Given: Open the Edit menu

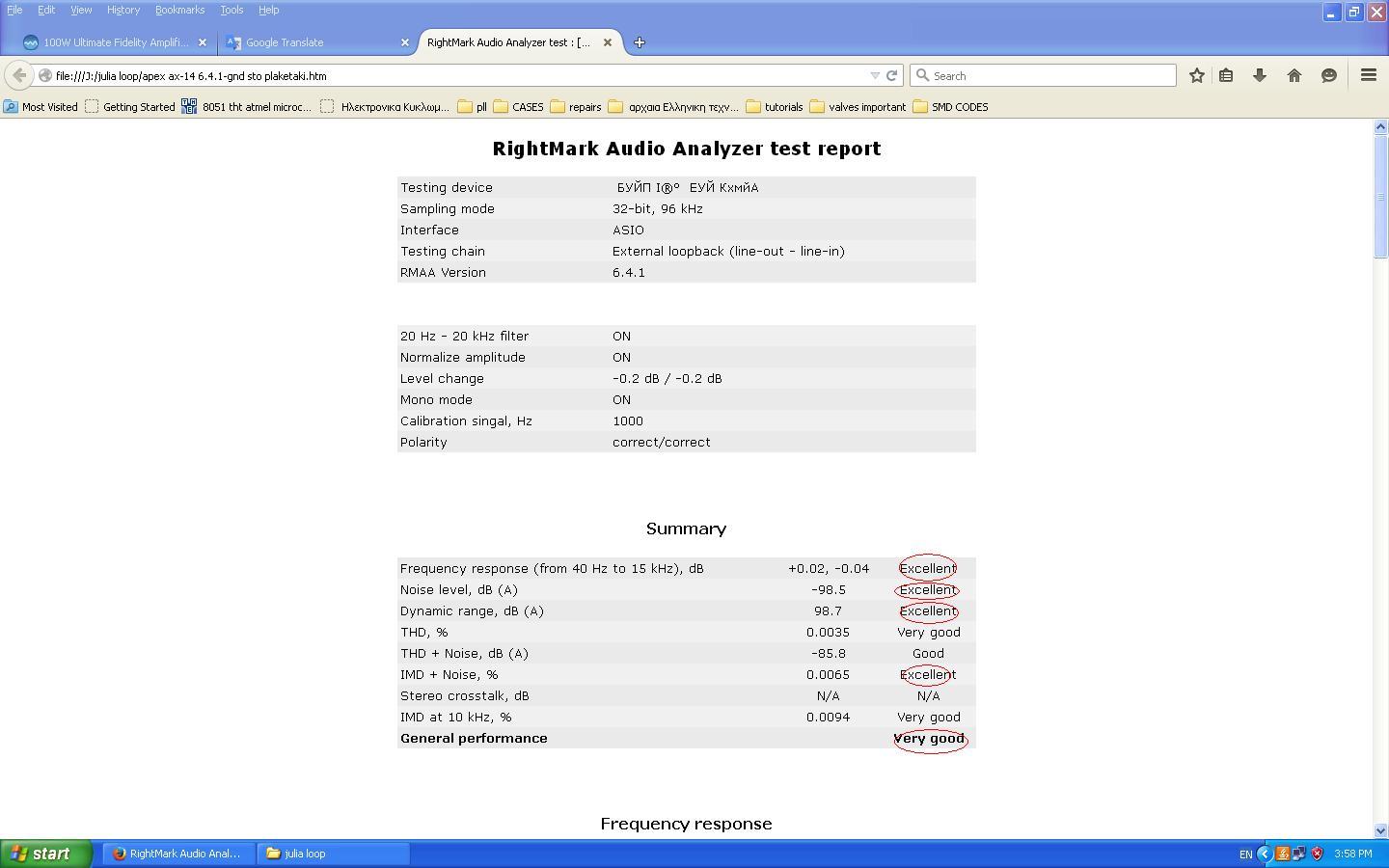Looking at the screenshot, I should [46, 10].
